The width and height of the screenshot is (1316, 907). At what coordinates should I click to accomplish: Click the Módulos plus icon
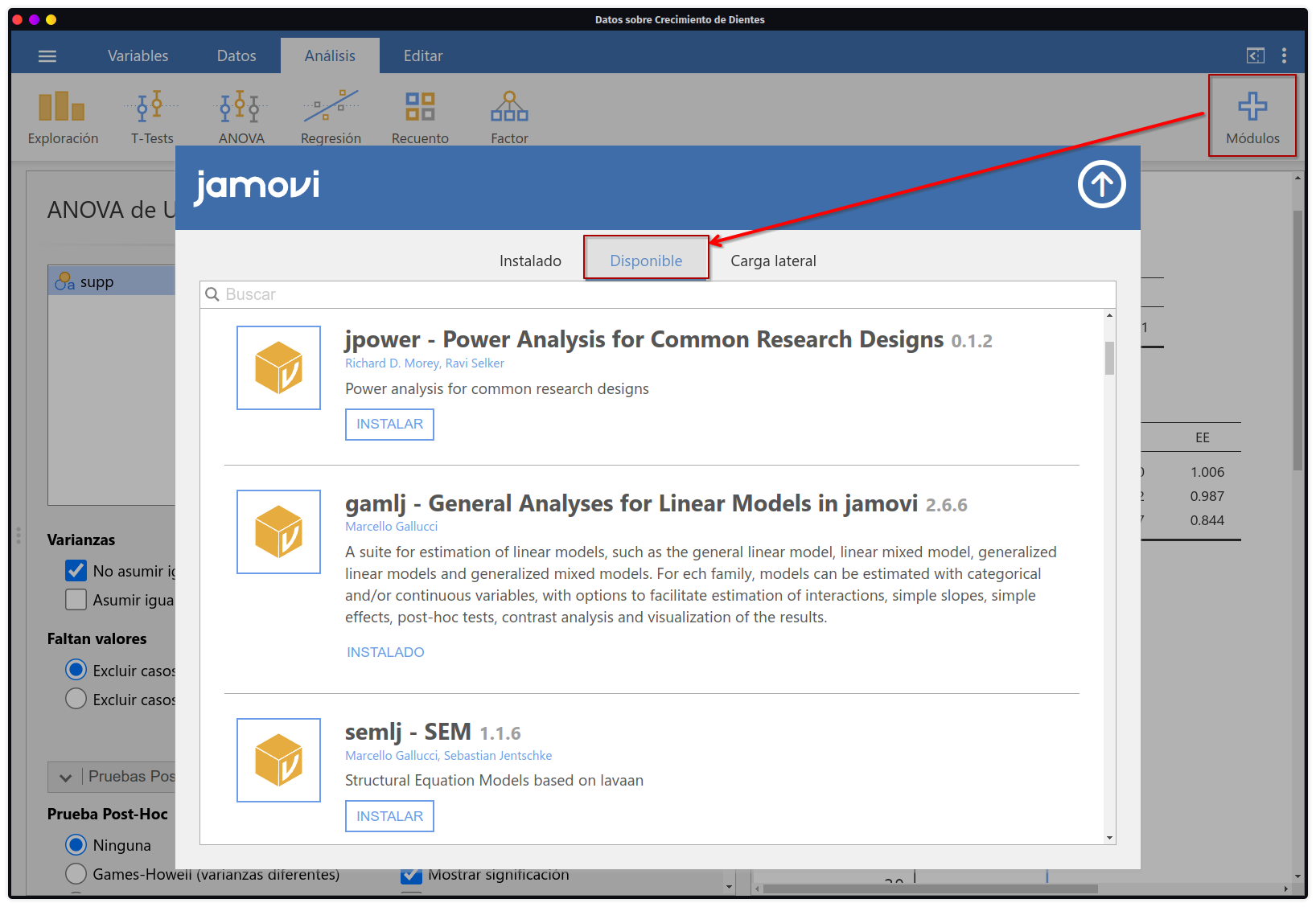(1252, 106)
